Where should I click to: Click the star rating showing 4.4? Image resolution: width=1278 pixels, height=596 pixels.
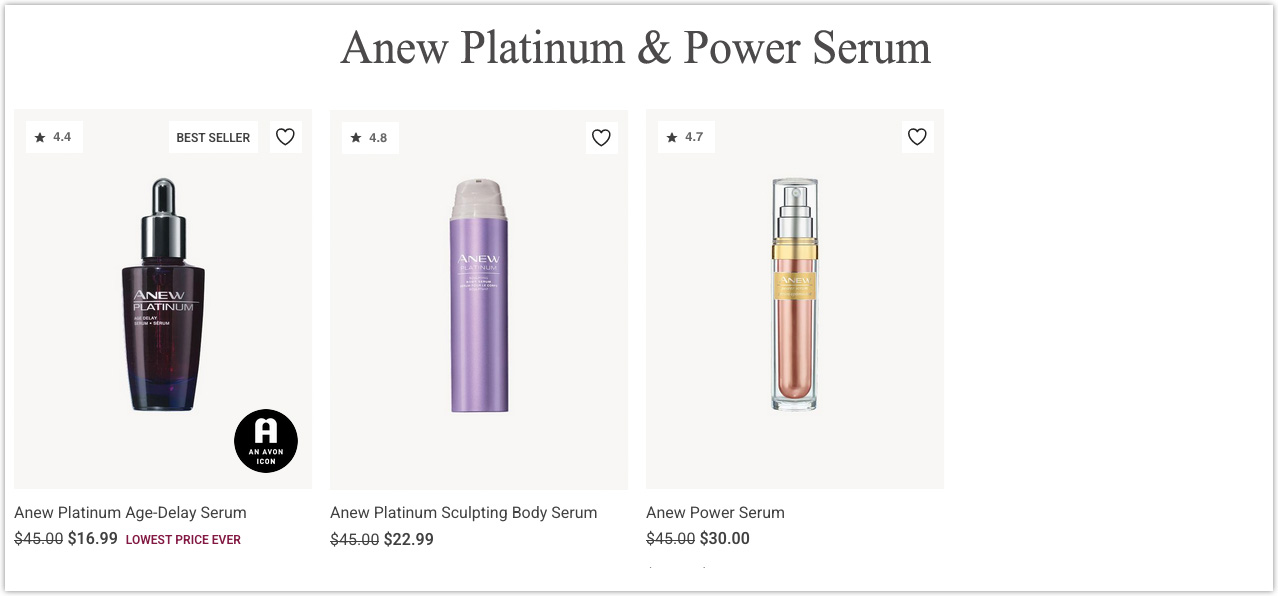(x=54, y=137)
